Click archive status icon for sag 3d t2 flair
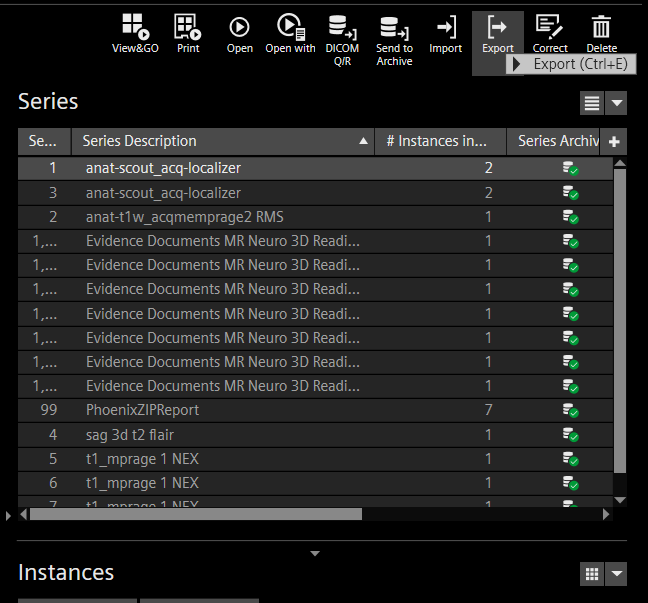 [x=570, y=435]
